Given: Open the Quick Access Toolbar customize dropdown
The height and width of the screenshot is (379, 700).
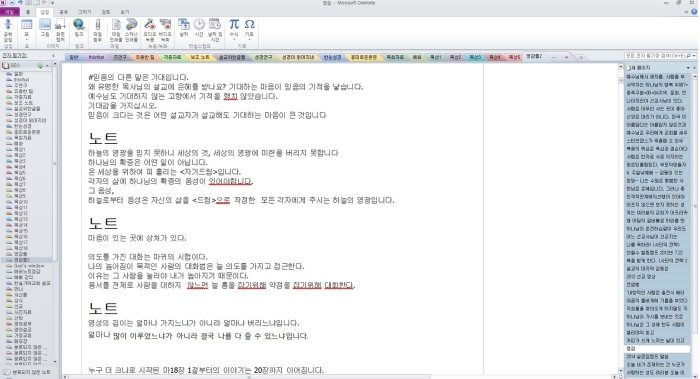Looking at the screenshot, I should coord(52,3).
